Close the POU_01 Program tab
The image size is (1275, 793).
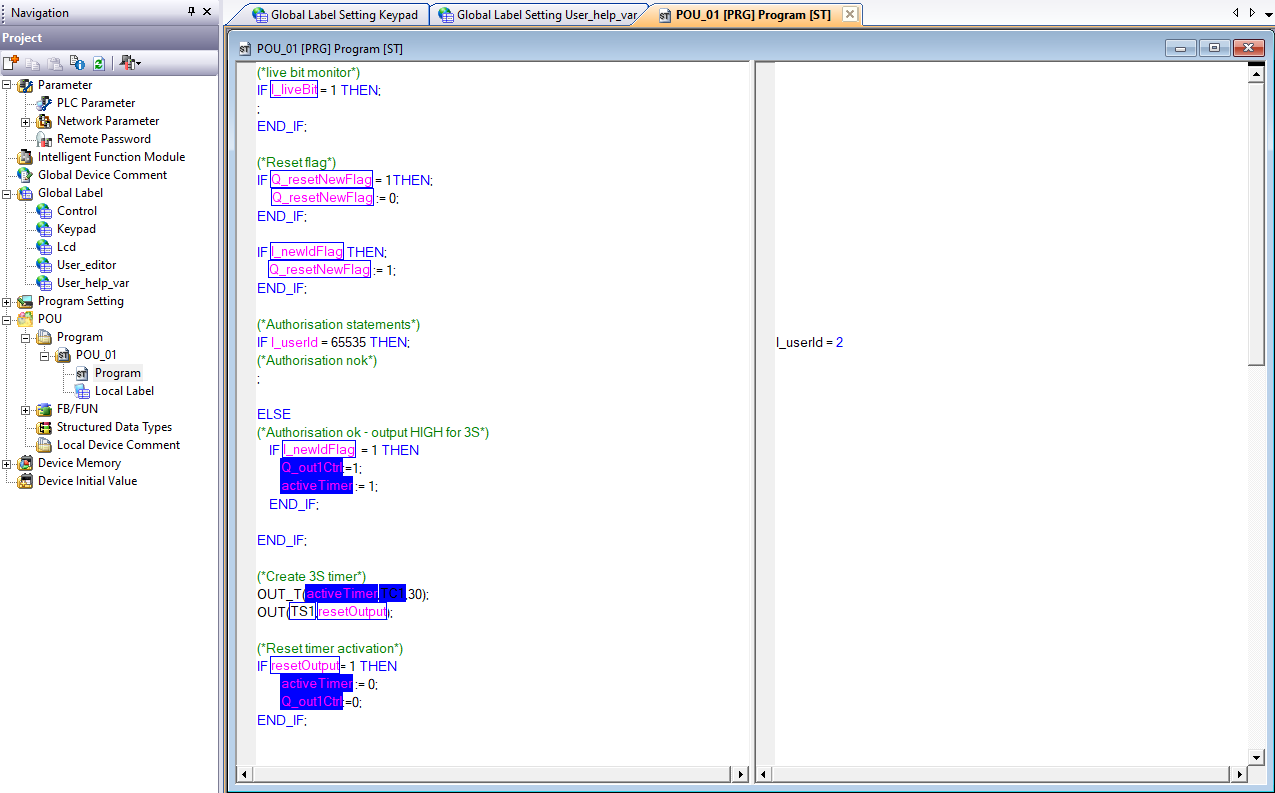pos(849,15)
